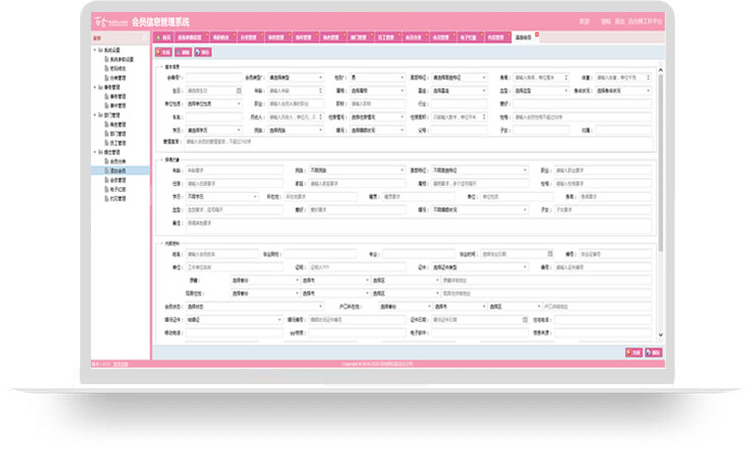The height and width of the screenshot is (462, 751).
Task: Click the 年龄 stepper arrows
Action: tap(321, 90)
